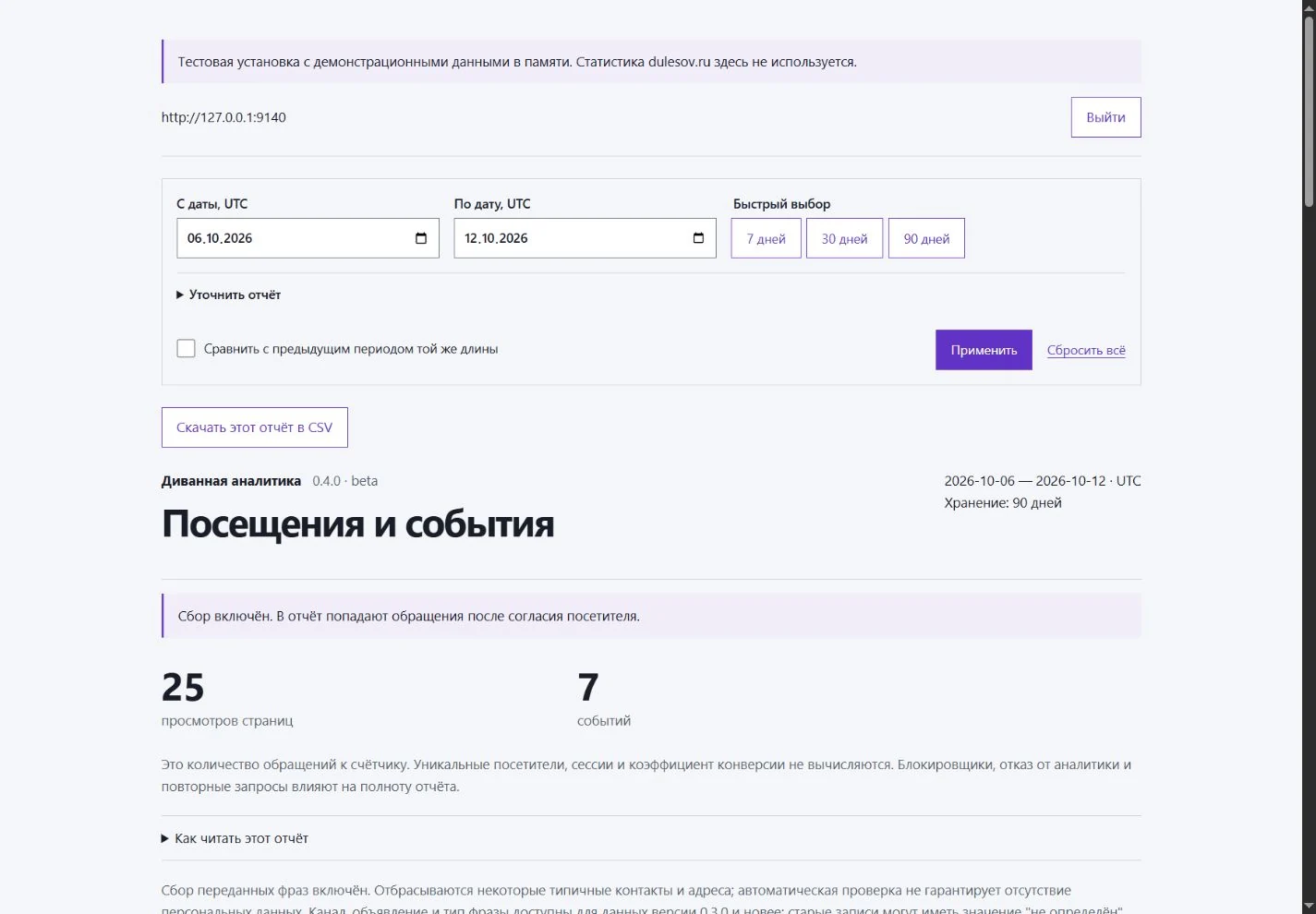Open calendar picker in "С даты" field
Image resolution: width=1316 pixels, height=914 pixels.
(x=421, y=238)
